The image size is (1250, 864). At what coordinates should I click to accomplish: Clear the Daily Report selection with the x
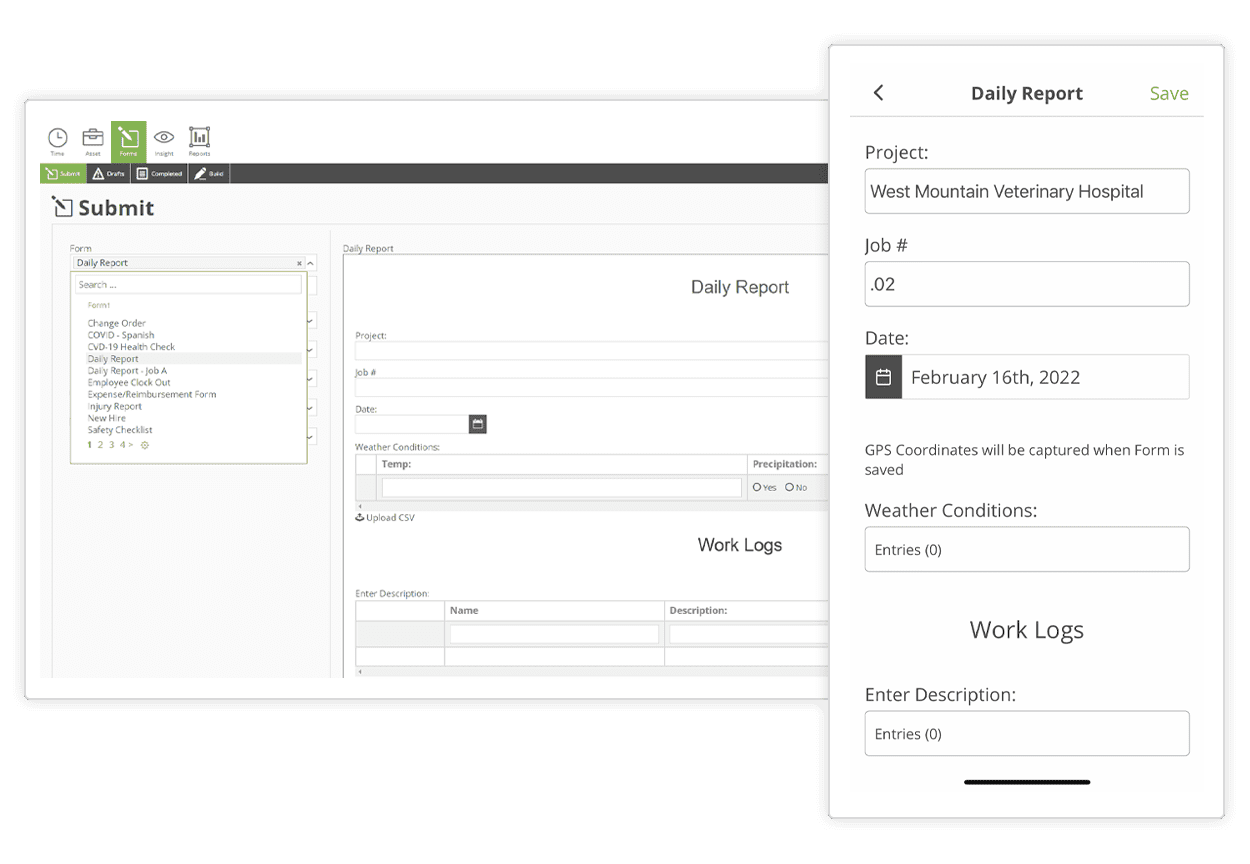point(299,263)
